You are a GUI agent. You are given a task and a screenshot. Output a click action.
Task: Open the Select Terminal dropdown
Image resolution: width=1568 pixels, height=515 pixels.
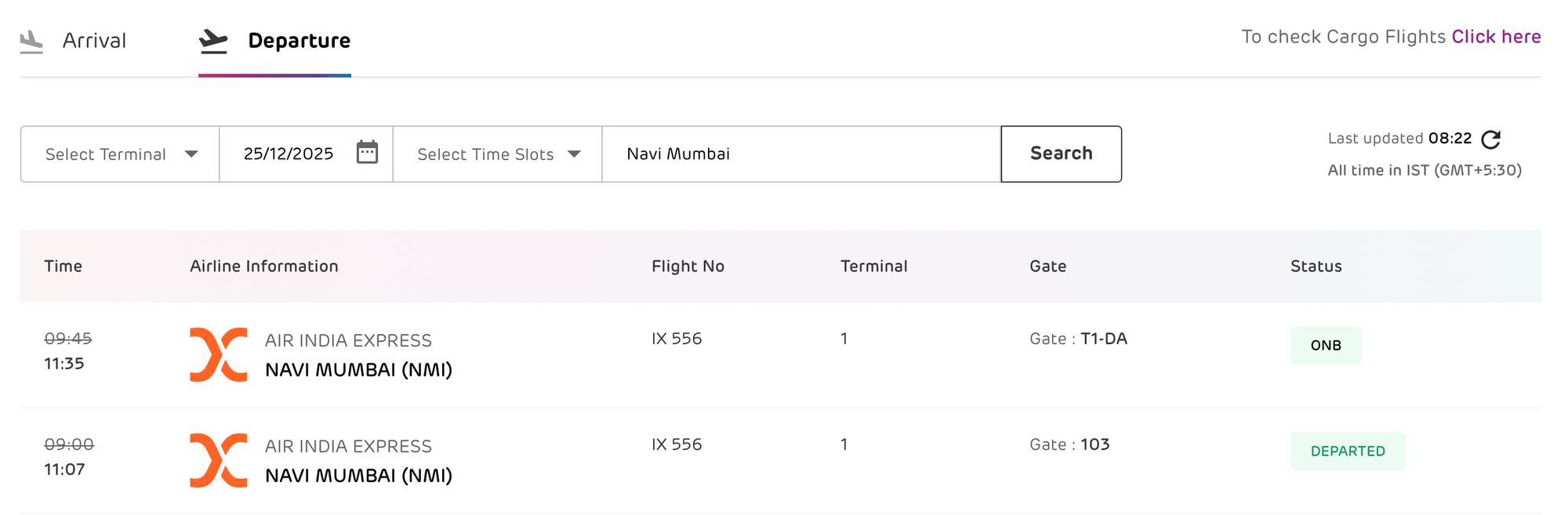click(x=106, y=154)
